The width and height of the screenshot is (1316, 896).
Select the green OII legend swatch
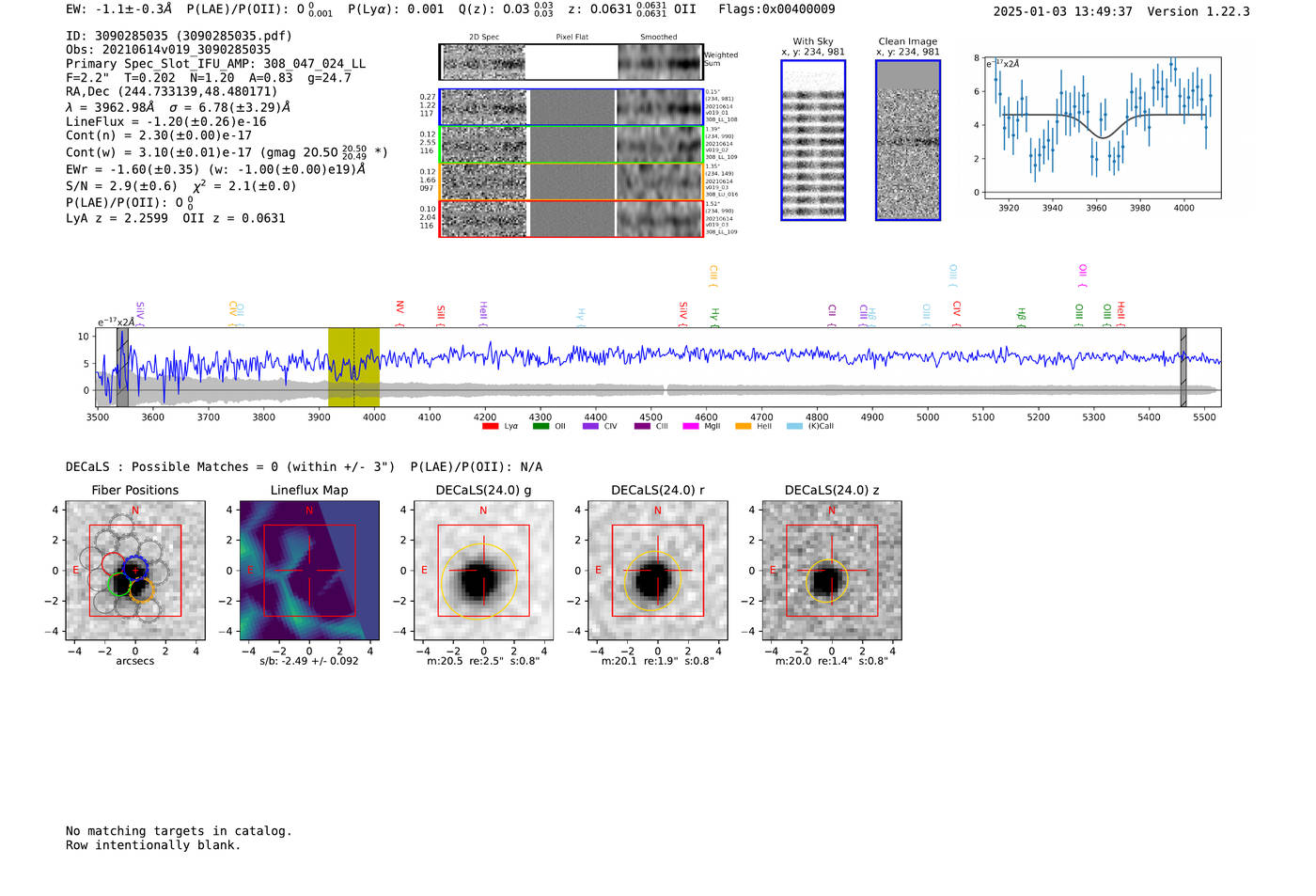(x=540, y=426)
